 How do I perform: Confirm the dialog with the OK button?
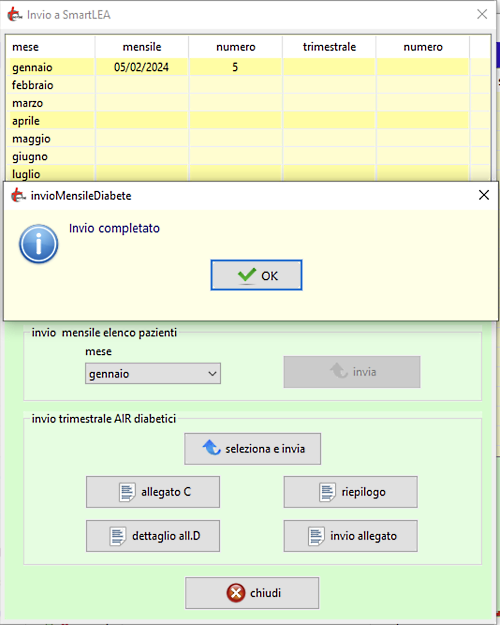256,275
